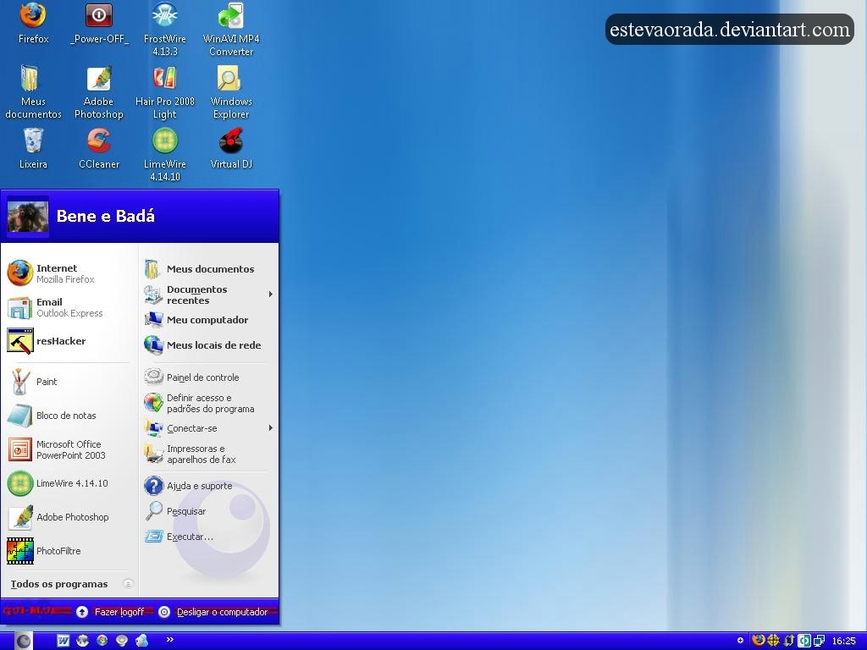
Task: Open Meus documentos desktop folder icon
Action: coord(33,92)
